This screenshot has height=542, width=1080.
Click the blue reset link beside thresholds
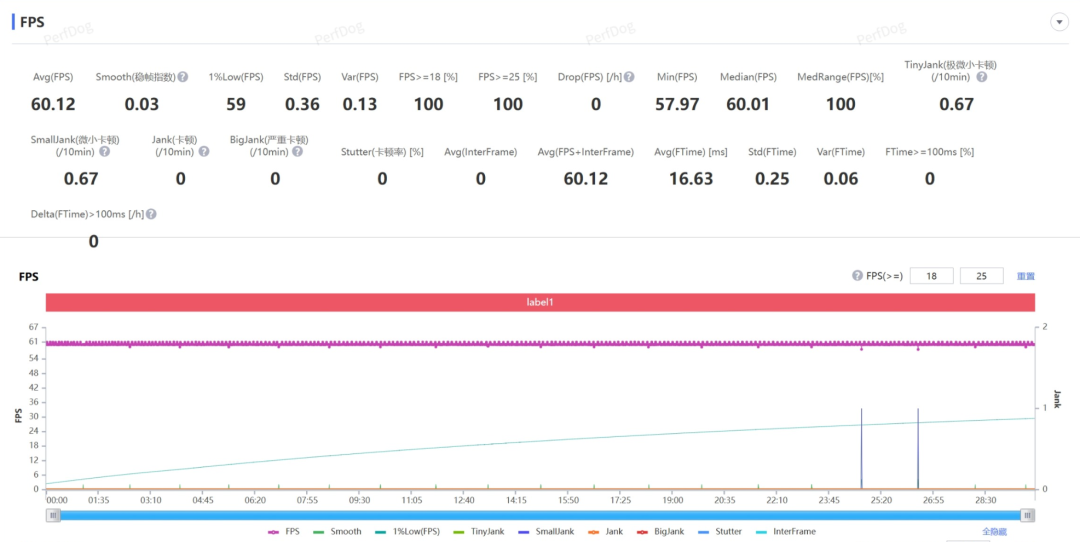pyautogui.click(x=1026, y=276)
